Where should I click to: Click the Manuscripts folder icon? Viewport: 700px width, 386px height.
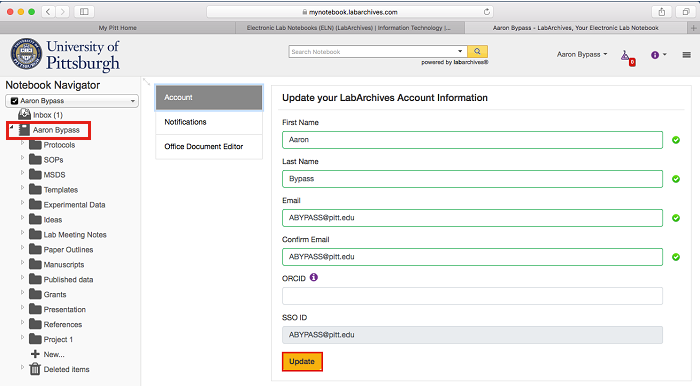click(x=35, y=264)
